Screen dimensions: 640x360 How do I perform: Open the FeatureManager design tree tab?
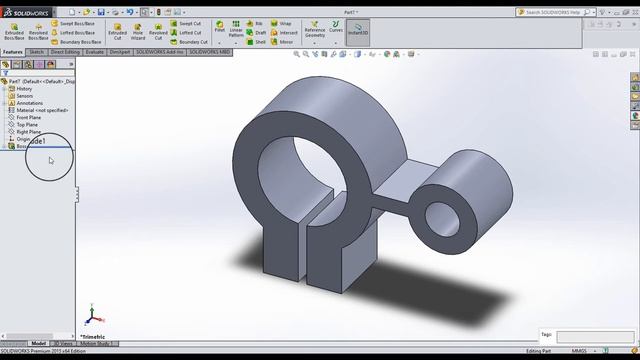click(x=5, y=64)
